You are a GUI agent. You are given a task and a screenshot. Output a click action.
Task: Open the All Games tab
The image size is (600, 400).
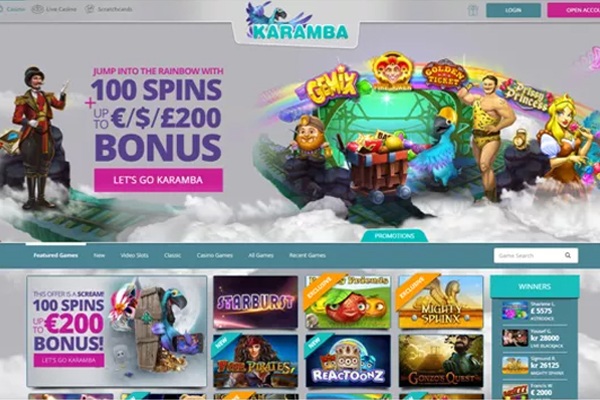261,255
